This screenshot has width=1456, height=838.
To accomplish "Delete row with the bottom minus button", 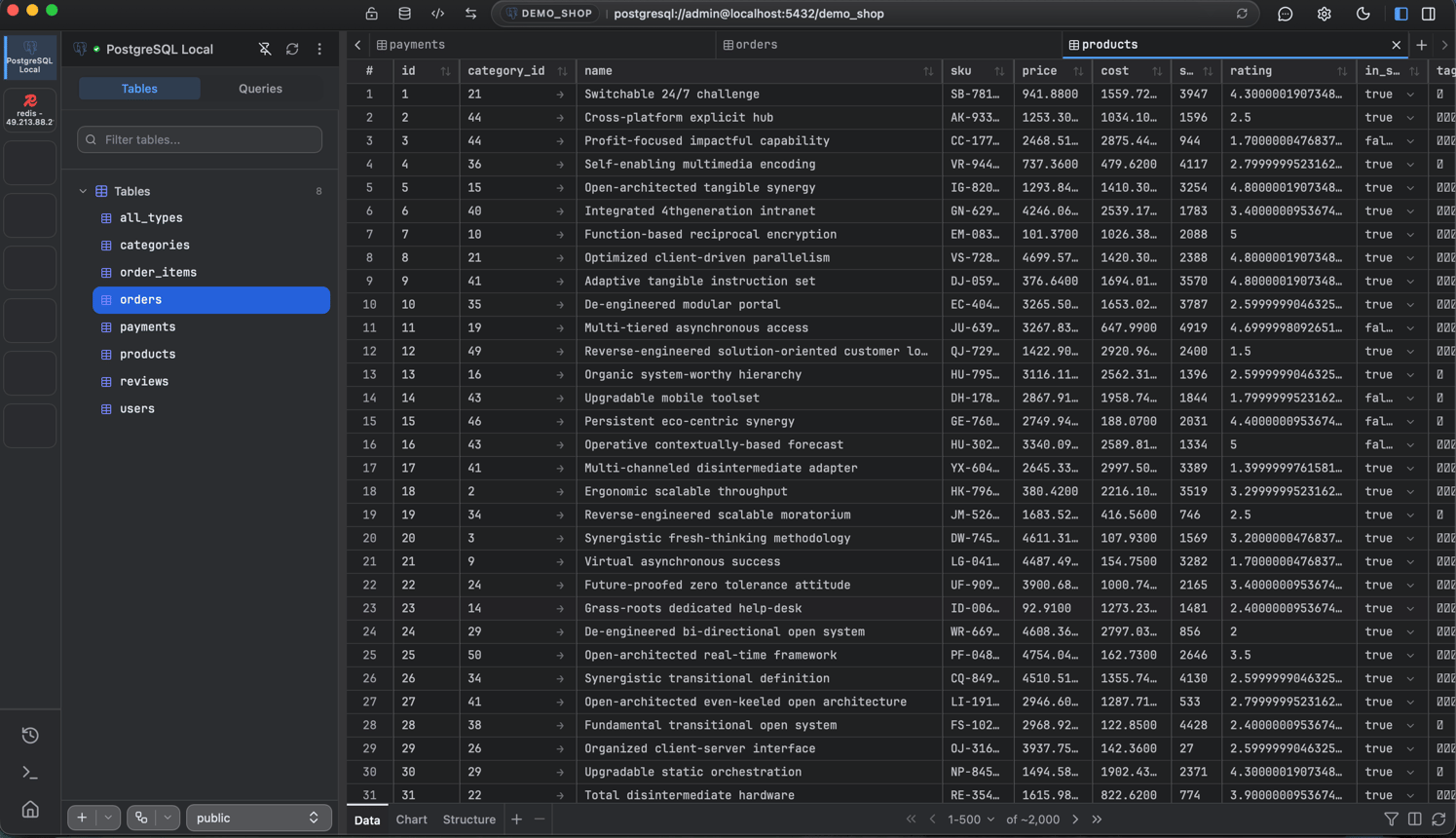I will click(540, 819).
